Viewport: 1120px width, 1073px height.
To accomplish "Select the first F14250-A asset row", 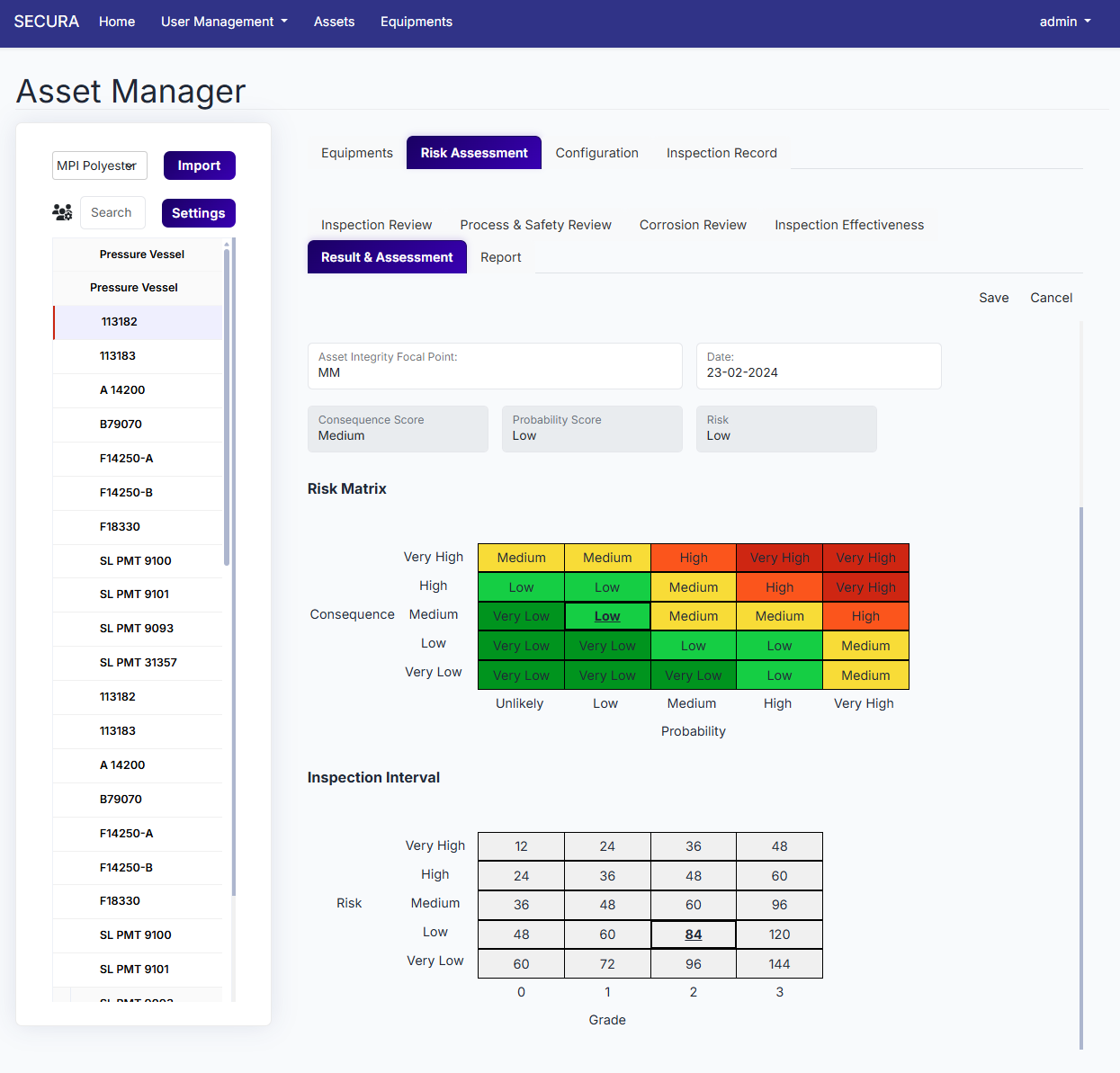I will pyautogui.click(x=138, y=459).
